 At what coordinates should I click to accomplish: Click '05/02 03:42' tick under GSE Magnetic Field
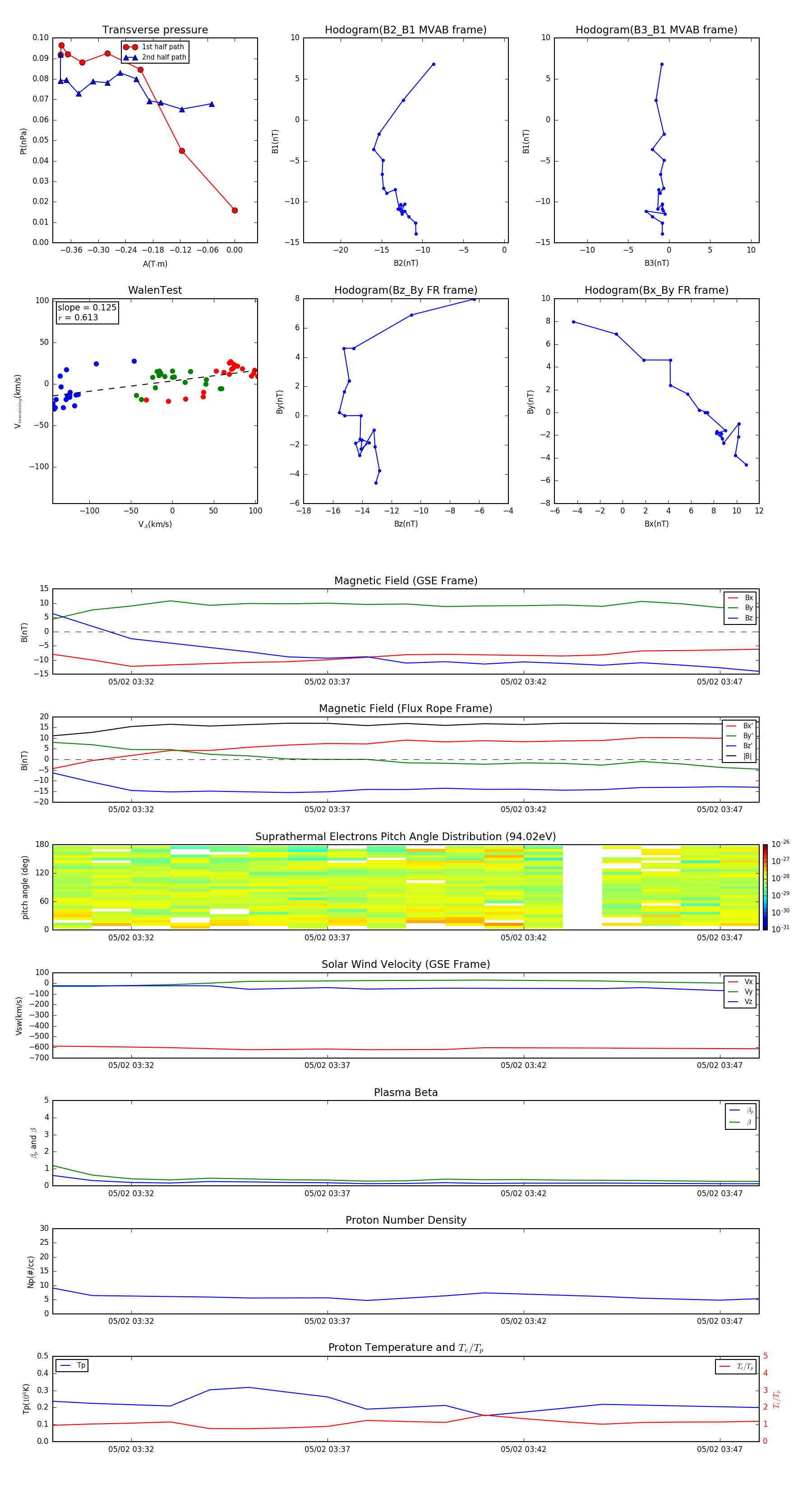coord(523,682)
